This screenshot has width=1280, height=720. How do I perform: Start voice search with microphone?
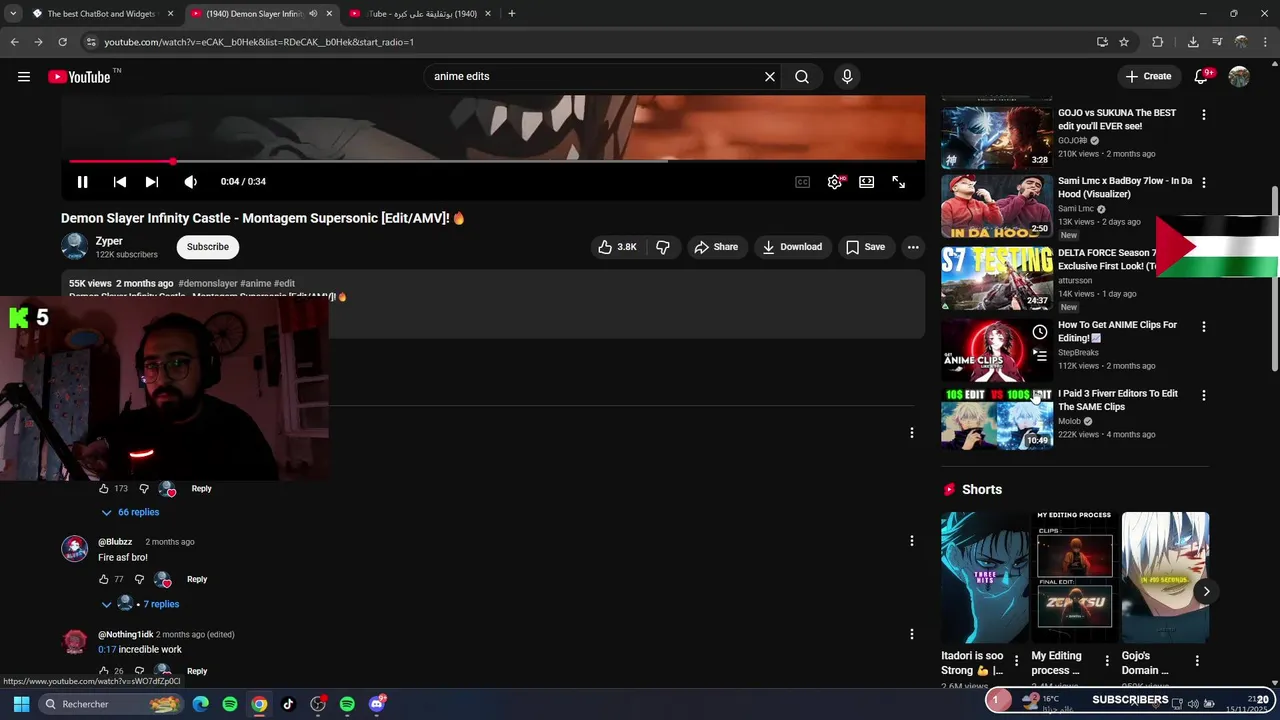coord(847,76)
